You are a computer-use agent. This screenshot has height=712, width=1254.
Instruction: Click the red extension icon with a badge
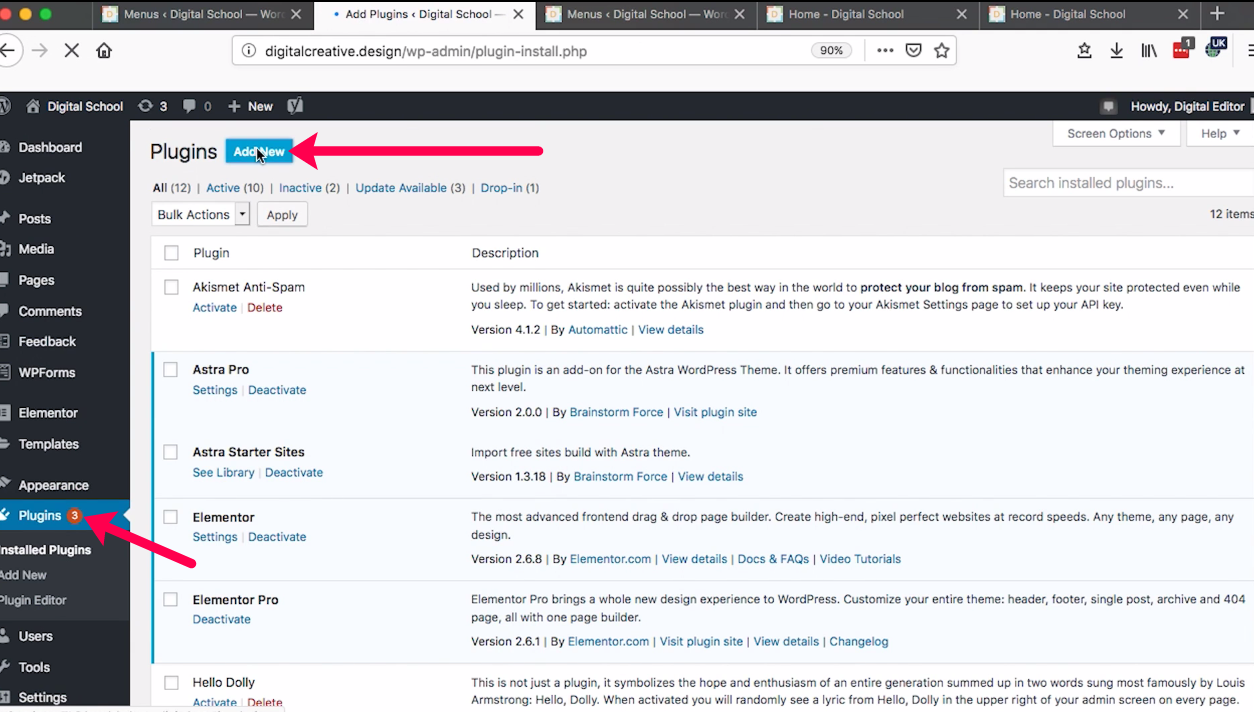[1182, 49]
